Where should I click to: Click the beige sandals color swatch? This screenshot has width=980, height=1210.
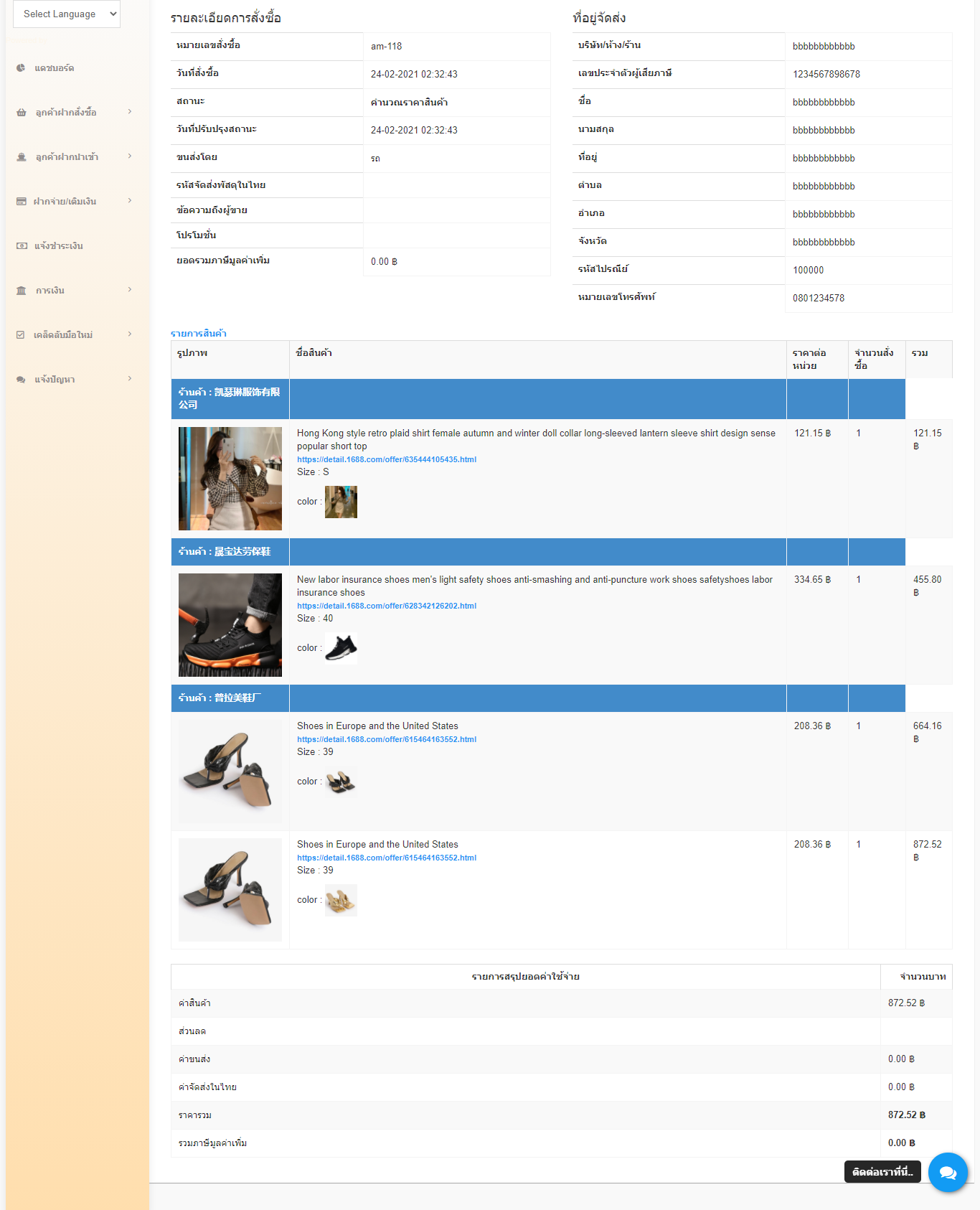coord(341,901)
